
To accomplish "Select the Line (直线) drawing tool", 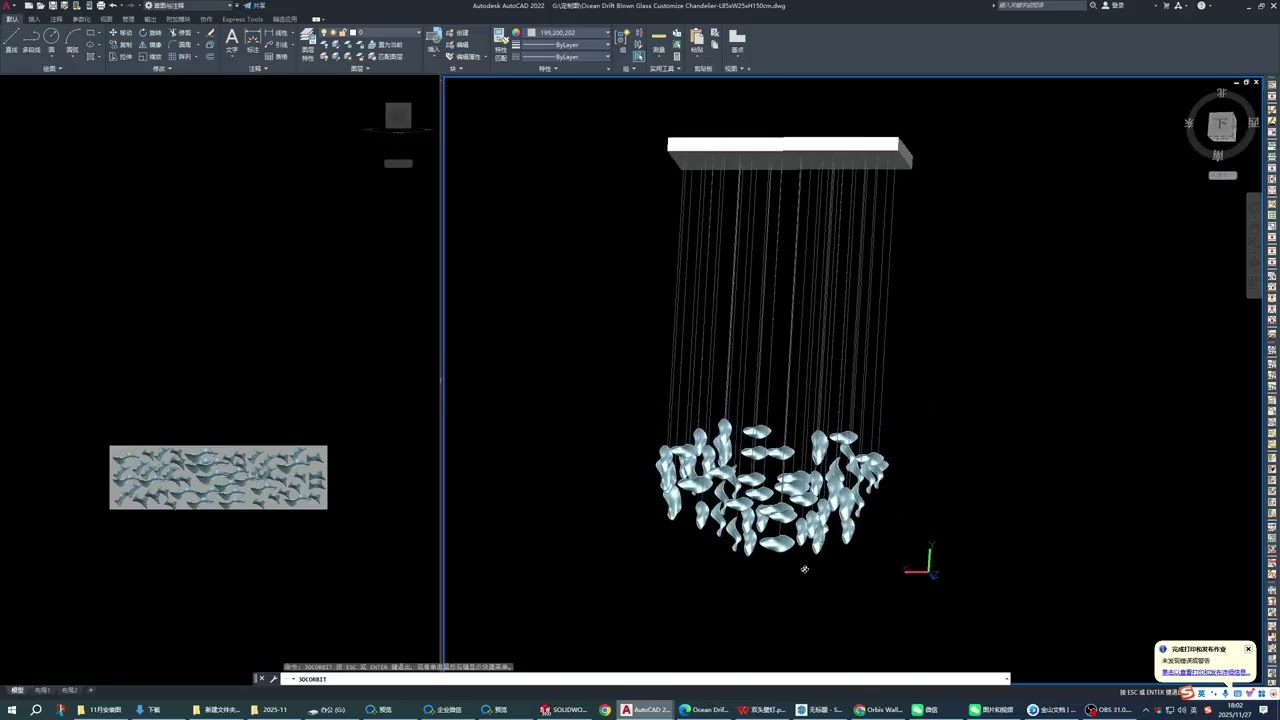I will (x=11, y=39).
